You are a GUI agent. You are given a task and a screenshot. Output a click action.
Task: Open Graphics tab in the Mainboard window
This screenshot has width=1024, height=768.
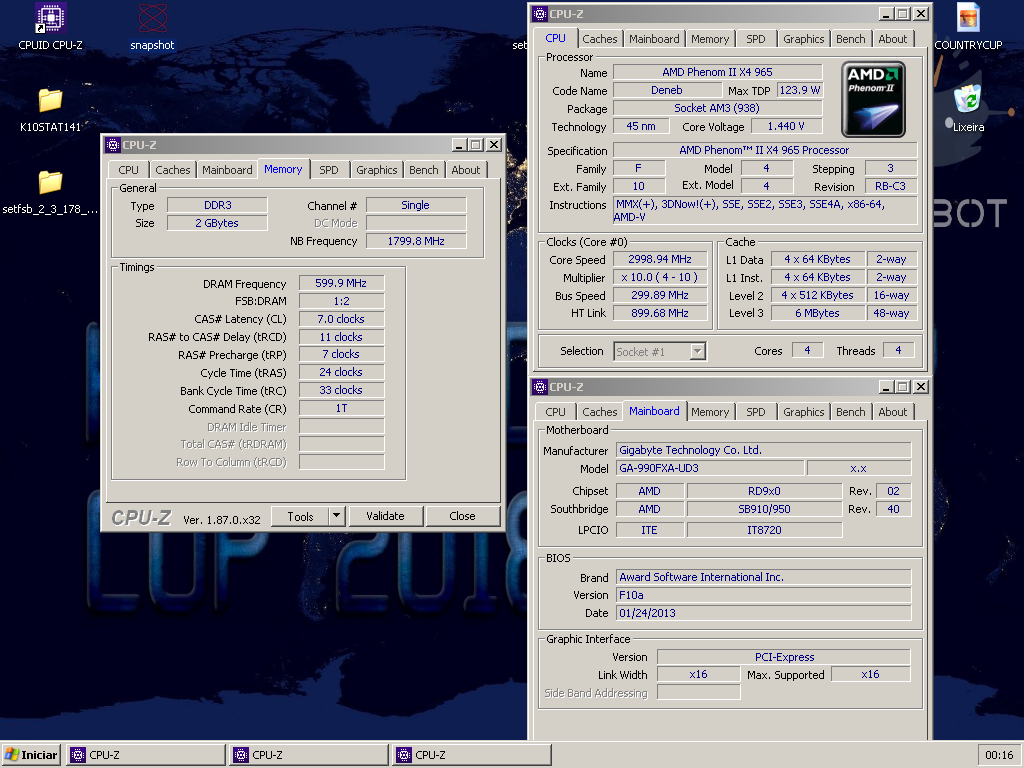[x=803, y=412]
